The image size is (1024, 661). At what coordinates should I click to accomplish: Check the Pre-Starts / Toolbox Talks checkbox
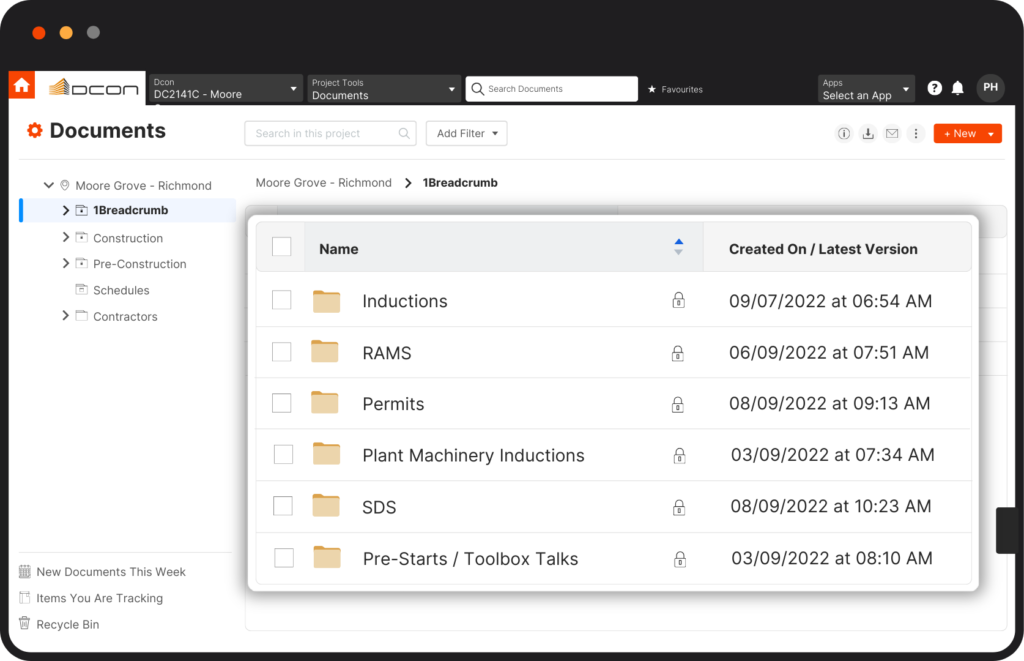click(284, 558)
